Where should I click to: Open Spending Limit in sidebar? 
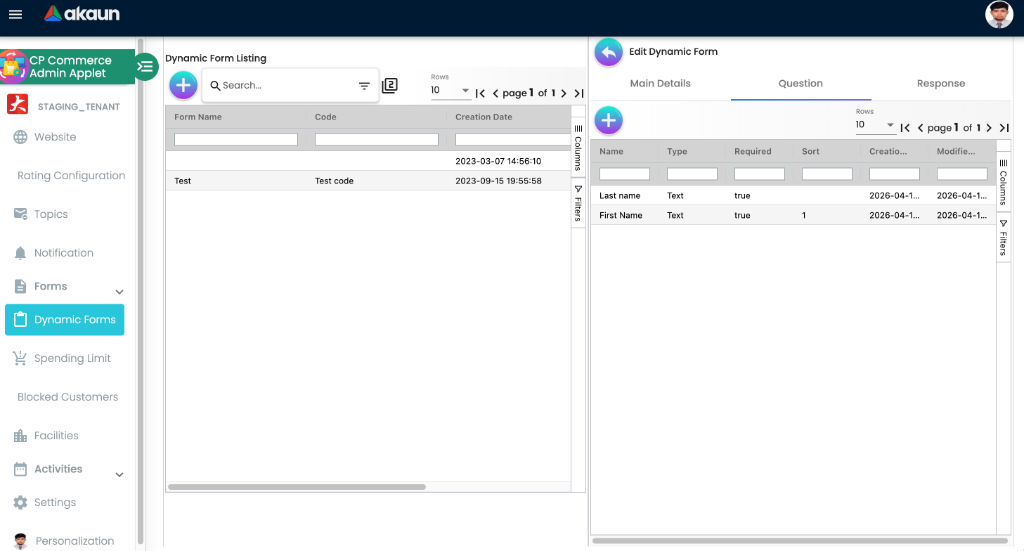pyautogui.click(x=72, y=358)
